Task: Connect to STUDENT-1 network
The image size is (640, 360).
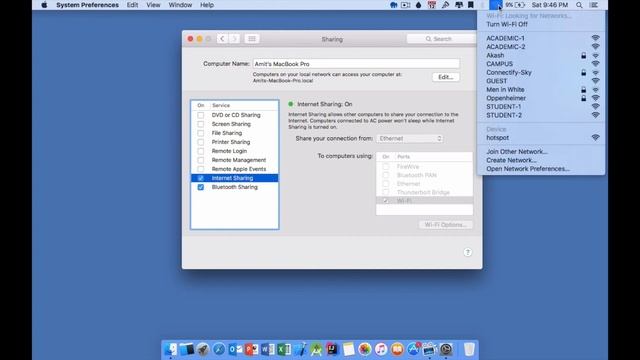Action: click(x=541, y=107)
